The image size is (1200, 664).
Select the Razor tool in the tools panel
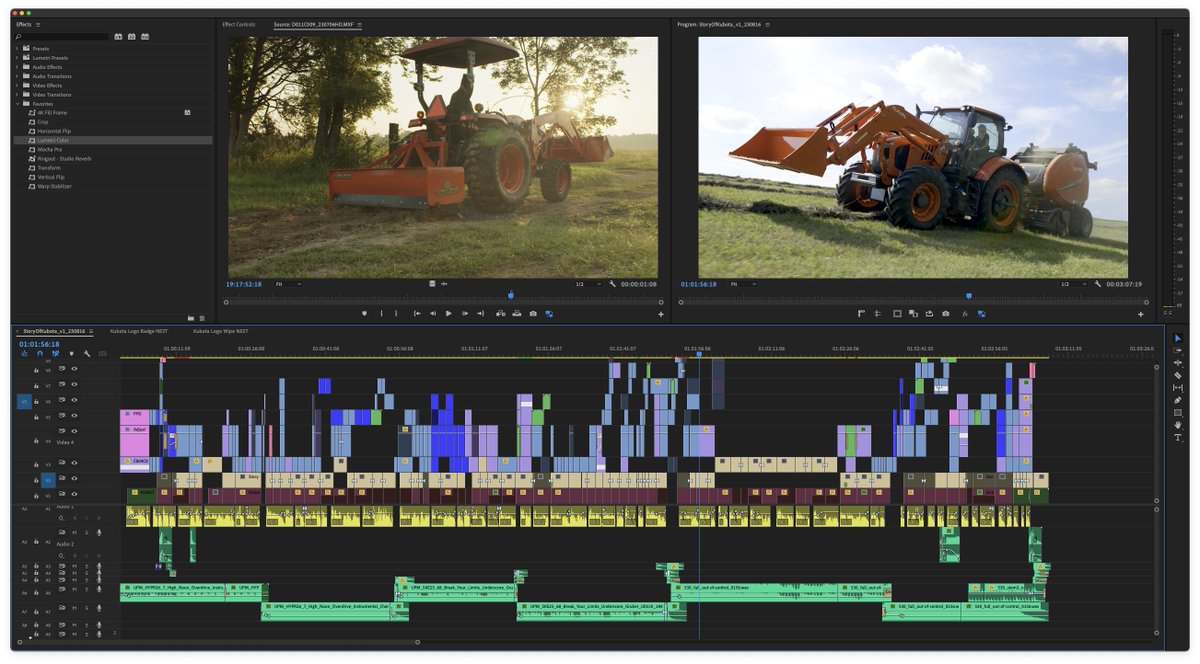click(x=1177, y=376)
